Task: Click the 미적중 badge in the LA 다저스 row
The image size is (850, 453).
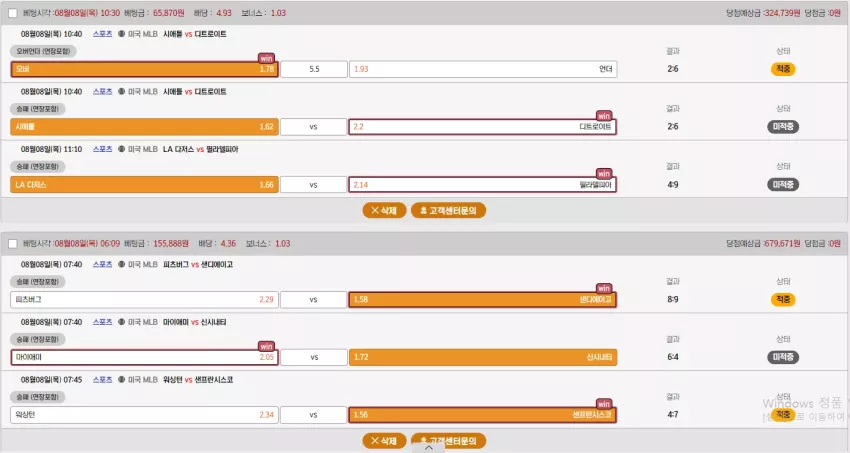Action: coord(783,185)
